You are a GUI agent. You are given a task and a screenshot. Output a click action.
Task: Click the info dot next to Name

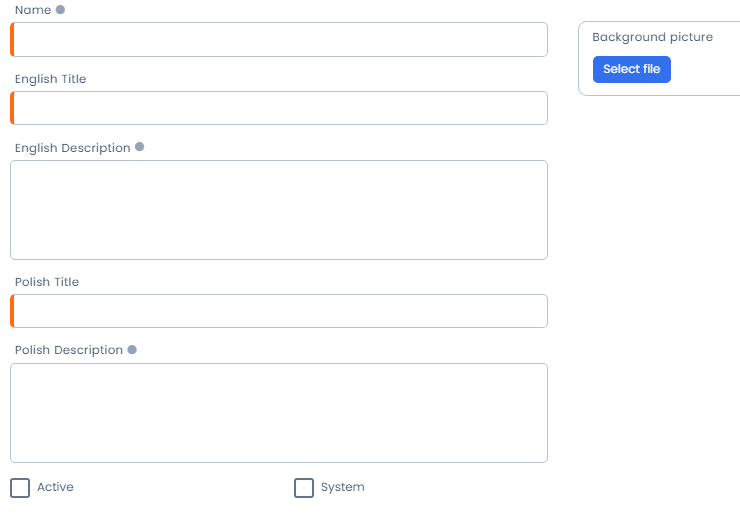point(60,10)
